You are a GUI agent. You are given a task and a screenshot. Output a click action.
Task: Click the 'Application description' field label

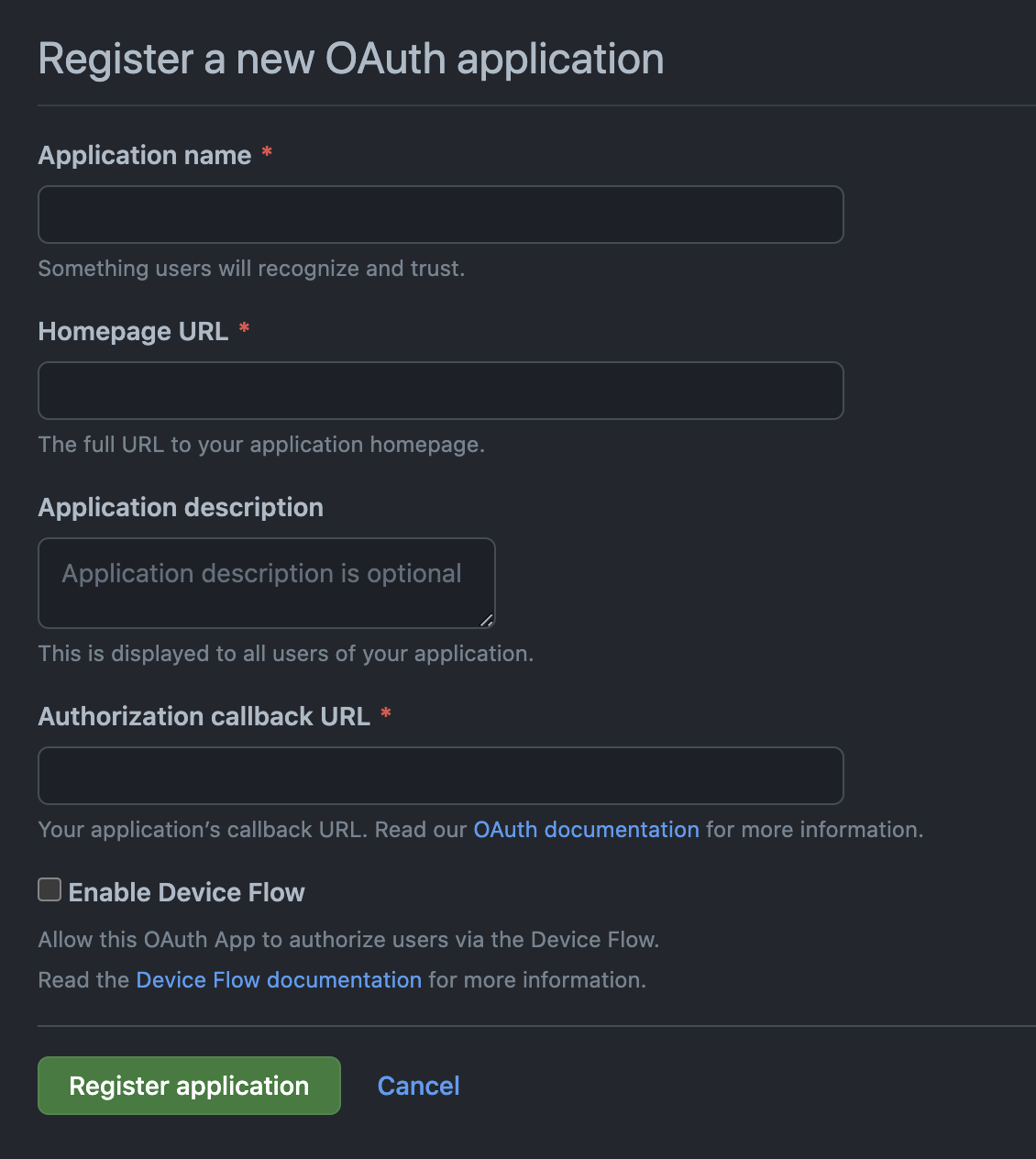(x=181, y=508)
